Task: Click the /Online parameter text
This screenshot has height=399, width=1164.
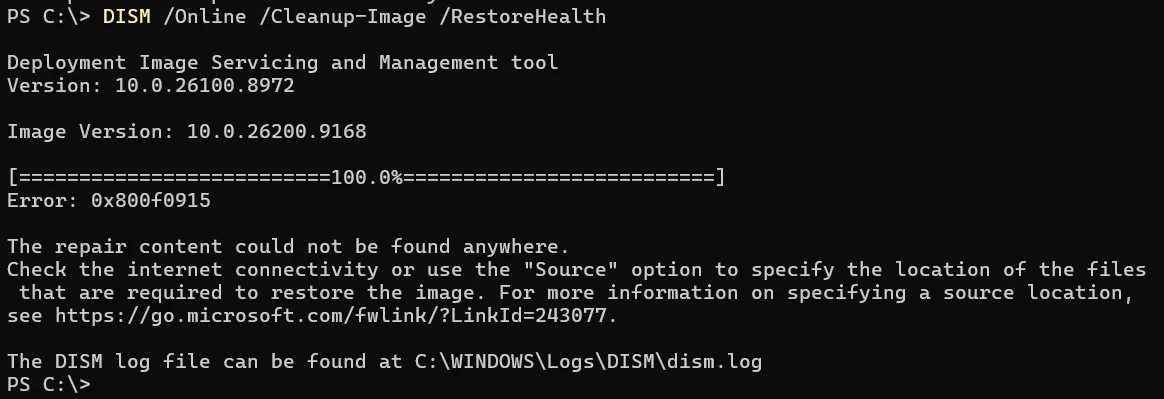Action: click(204, 16)
